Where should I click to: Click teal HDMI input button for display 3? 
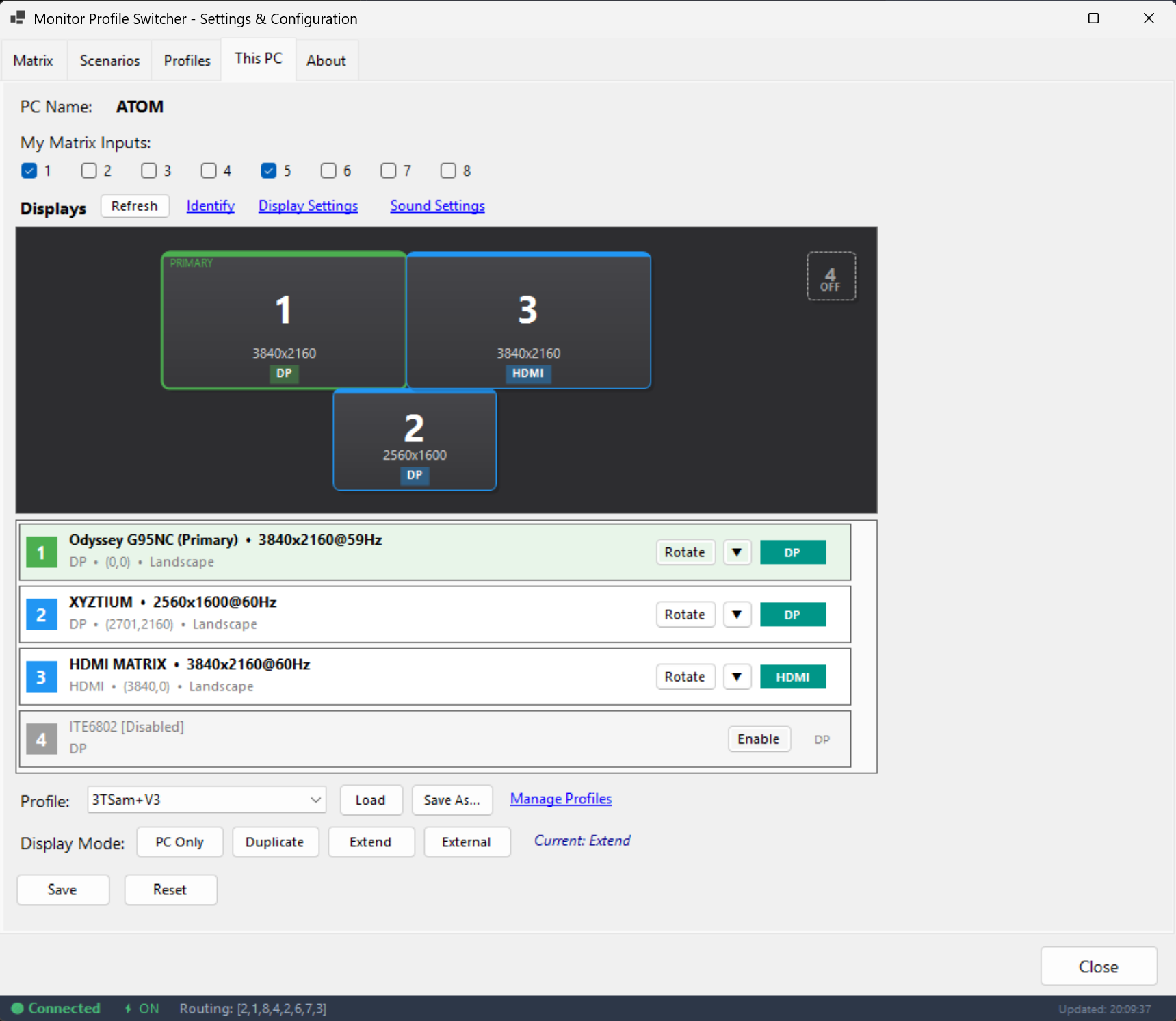coord(792,677)
